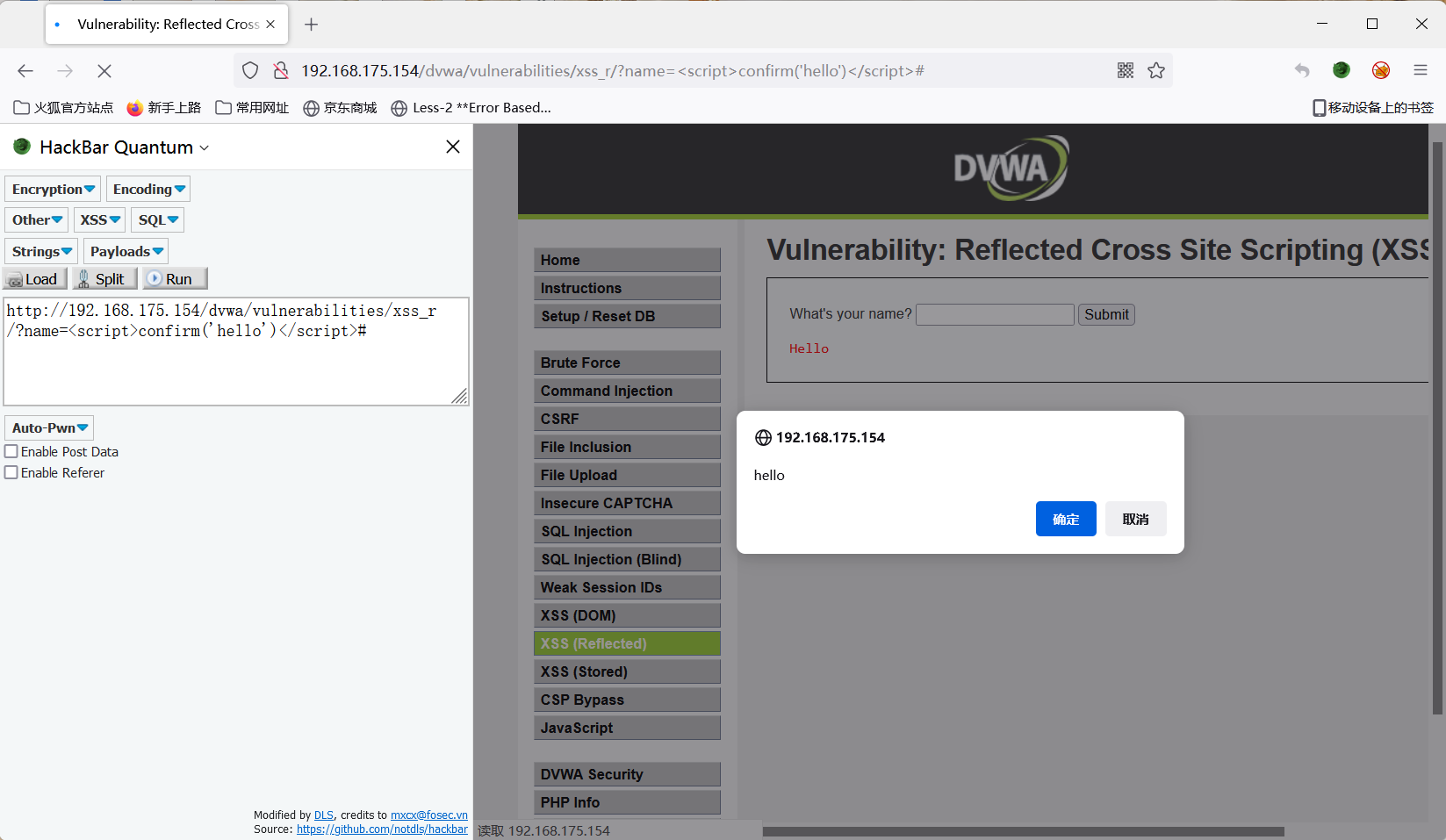Open the 移动设备上的书签 folder
This screenshot has height=840, width=1446.
tap(1373, 108)
